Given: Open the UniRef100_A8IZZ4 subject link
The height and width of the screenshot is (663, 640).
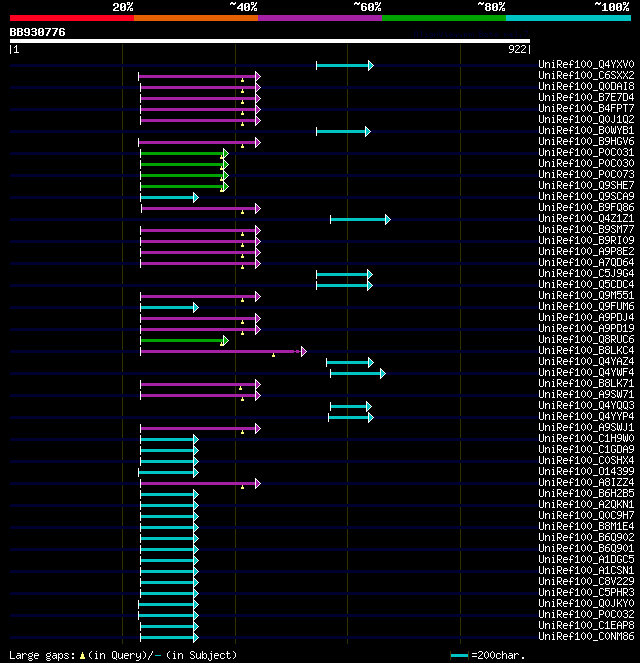Looking at the screenshot, I should click(586, 482).
